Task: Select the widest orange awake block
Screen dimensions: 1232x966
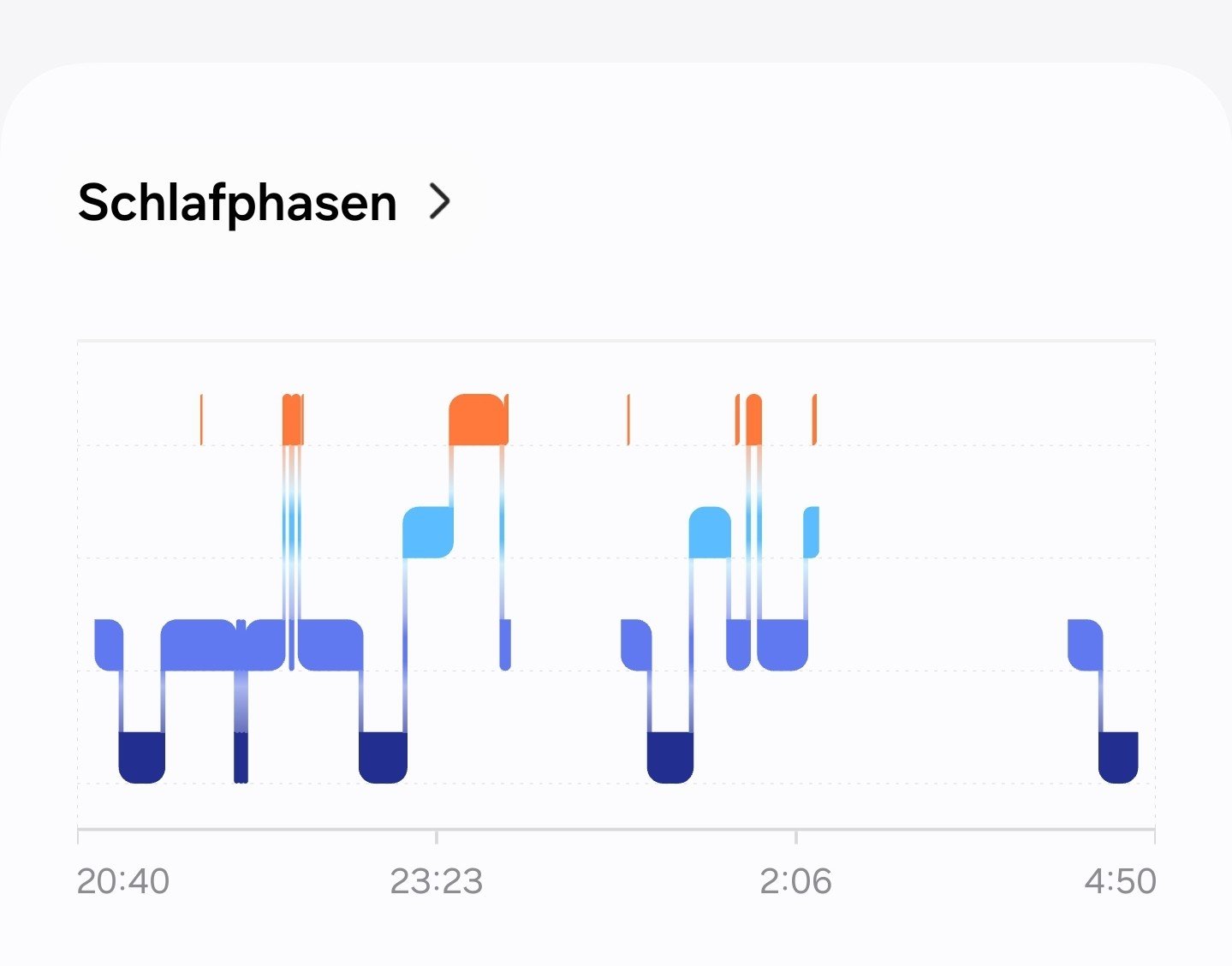Action: (x=478, y=420)
